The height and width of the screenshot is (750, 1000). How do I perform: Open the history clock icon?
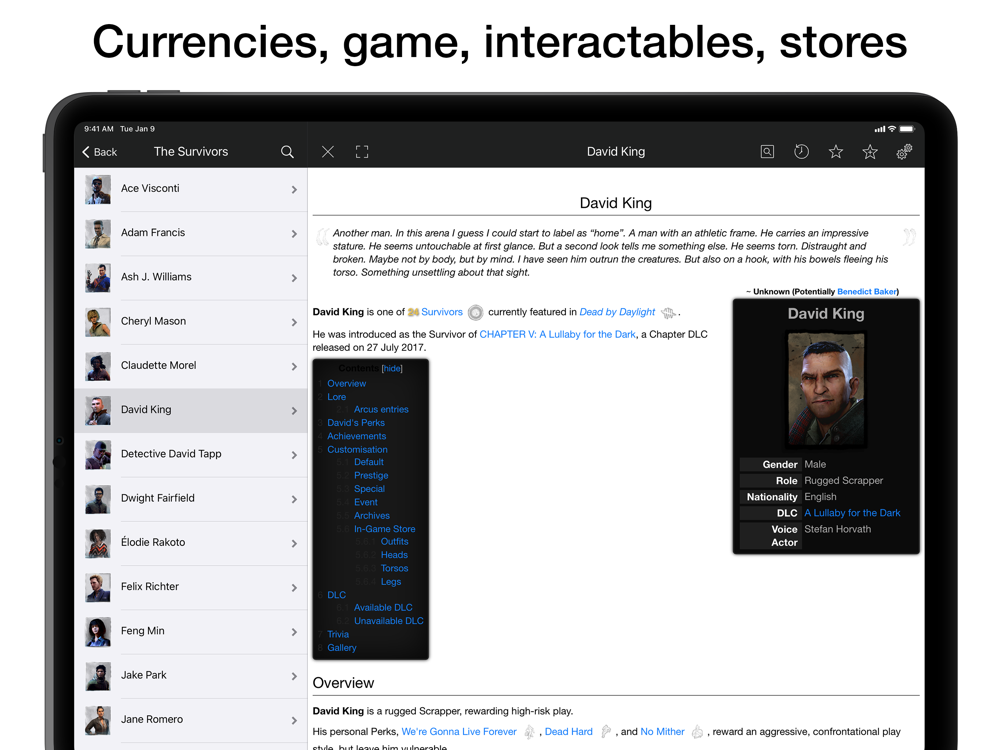click(x=802, y=152)
